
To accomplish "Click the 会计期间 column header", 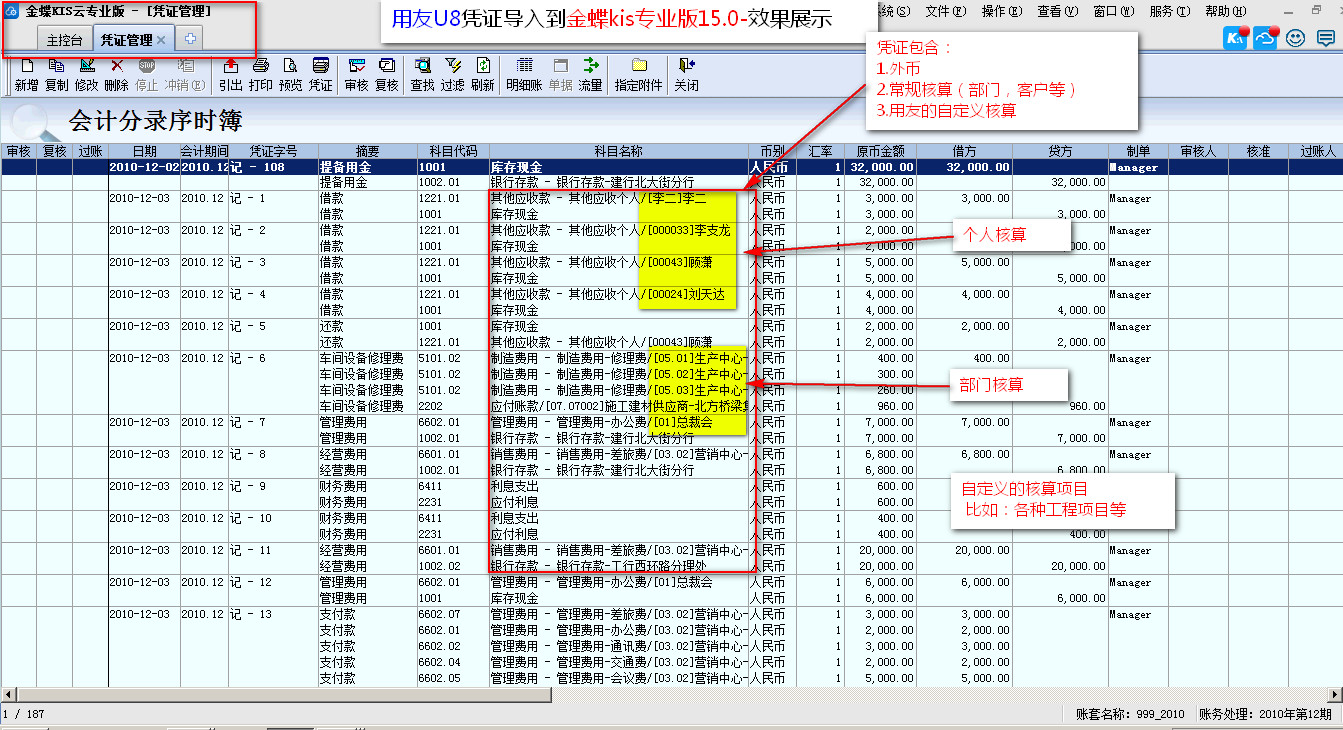I will pos(205,151).
